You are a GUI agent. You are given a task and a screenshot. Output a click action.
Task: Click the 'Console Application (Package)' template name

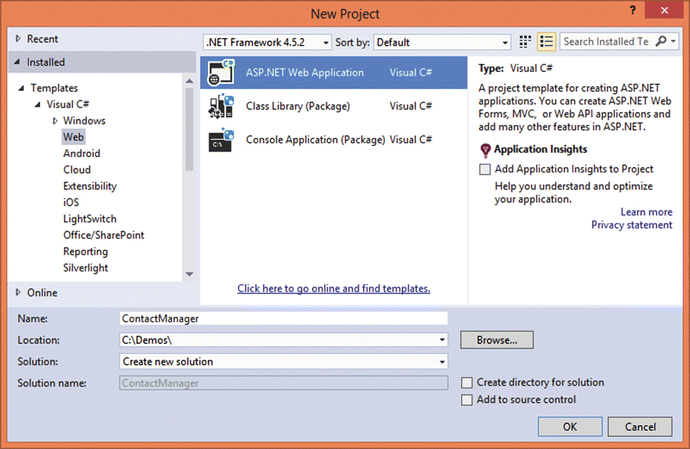point(315,140)
